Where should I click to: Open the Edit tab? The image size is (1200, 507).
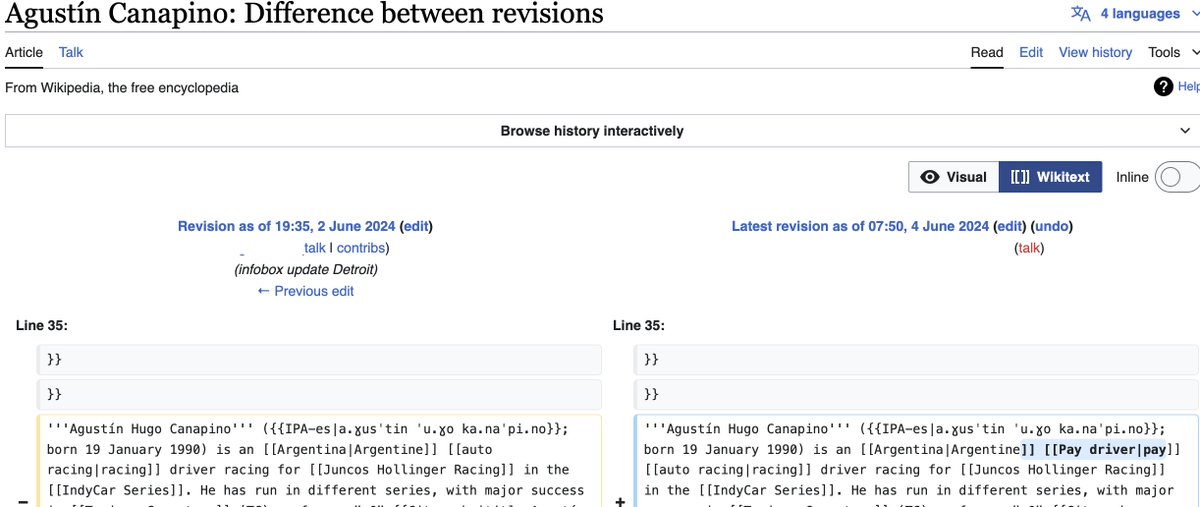[x=1031, y=52]
